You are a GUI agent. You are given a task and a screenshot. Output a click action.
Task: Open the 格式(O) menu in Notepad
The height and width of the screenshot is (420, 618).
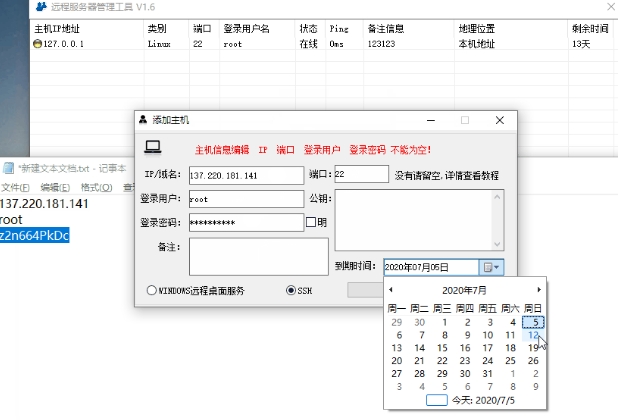point(96,187)
